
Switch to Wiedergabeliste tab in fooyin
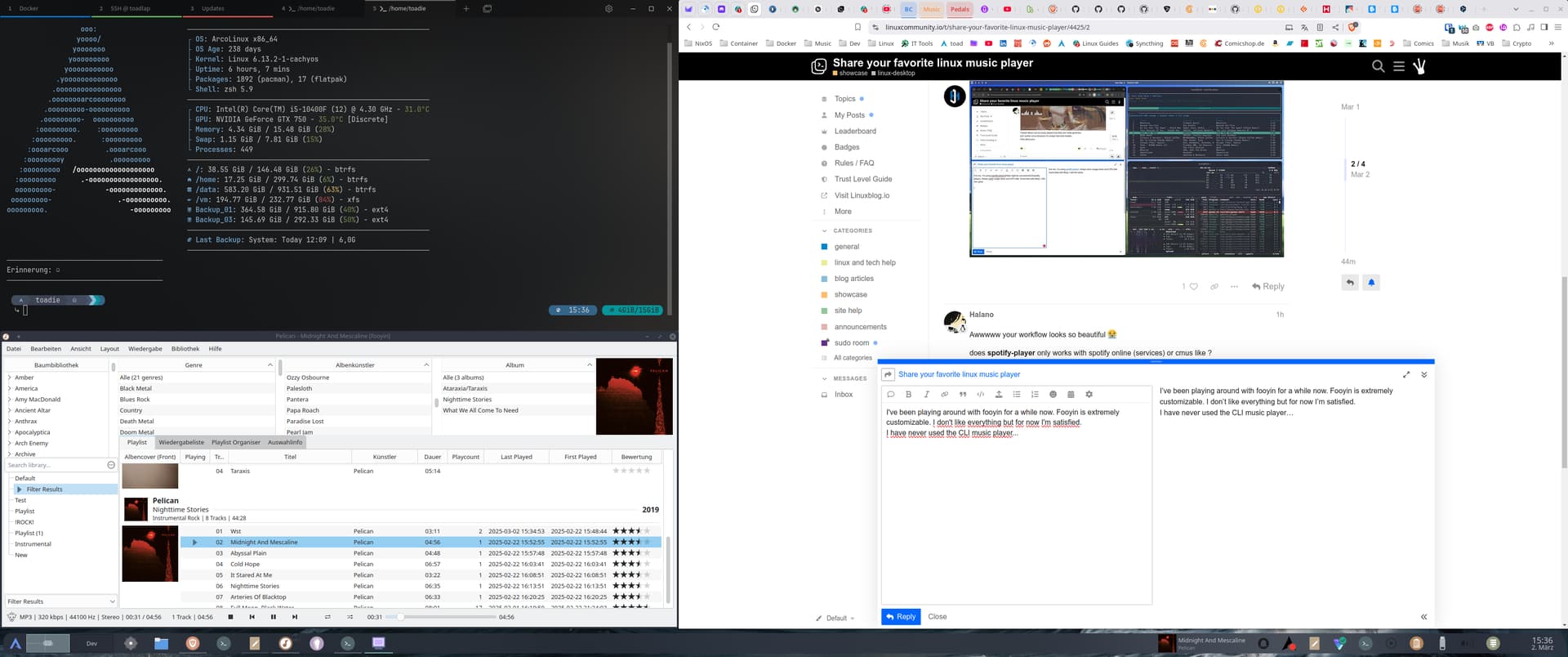coord(181,442)
